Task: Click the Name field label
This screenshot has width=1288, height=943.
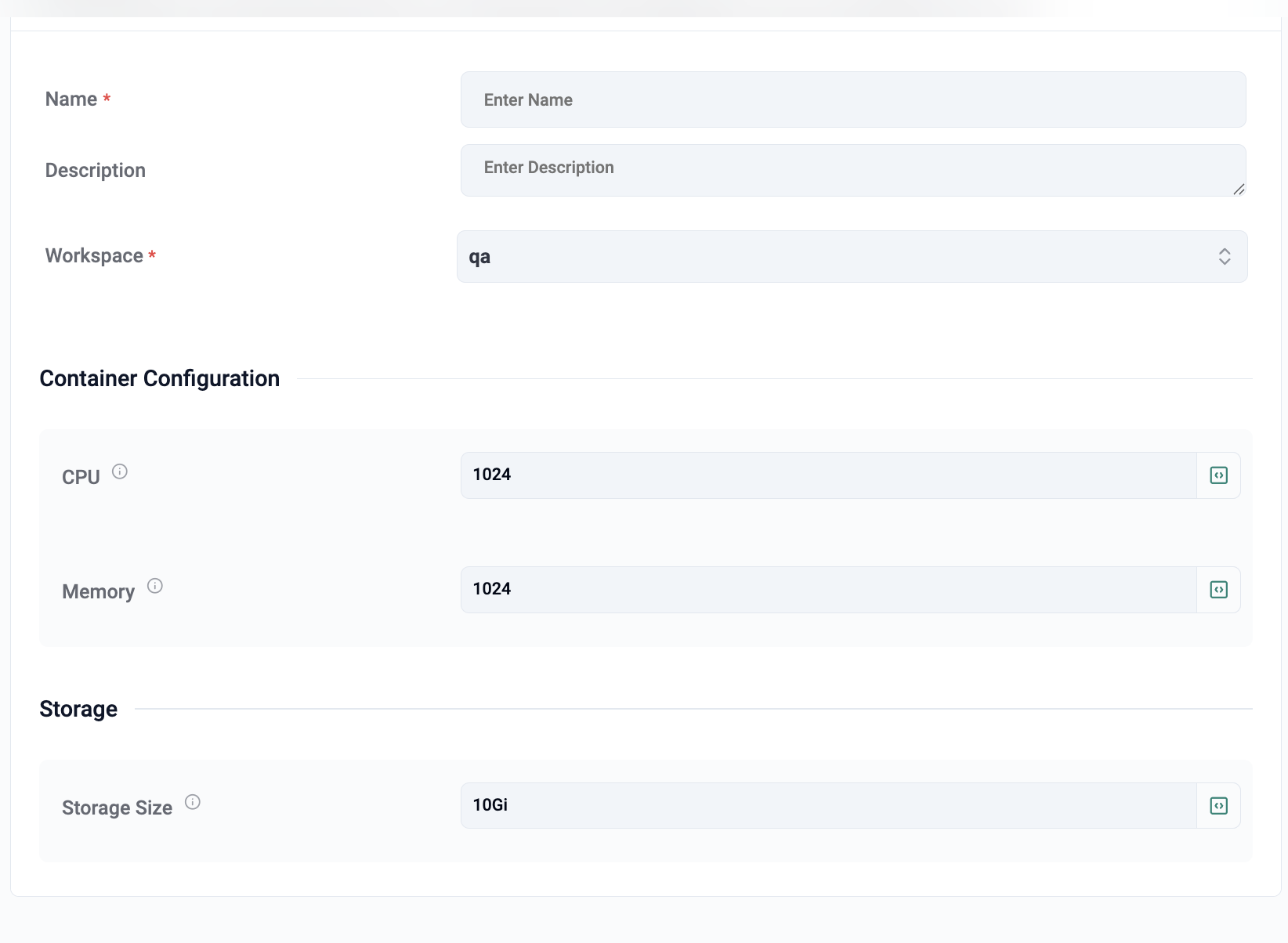Action: tap(71, 99)
